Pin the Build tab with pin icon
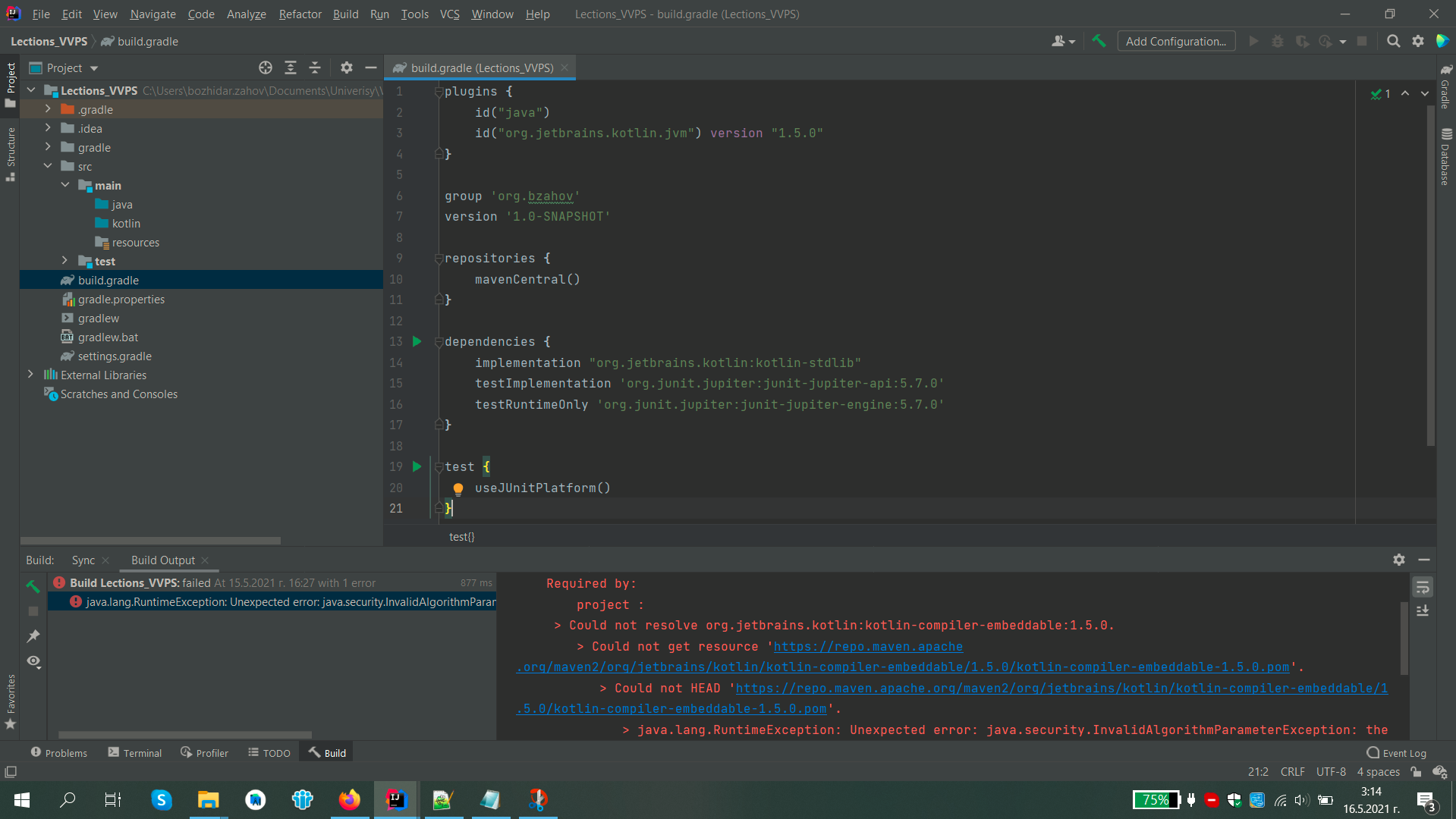The width and height of the screenshot is (1456, 819). (33, 636)
